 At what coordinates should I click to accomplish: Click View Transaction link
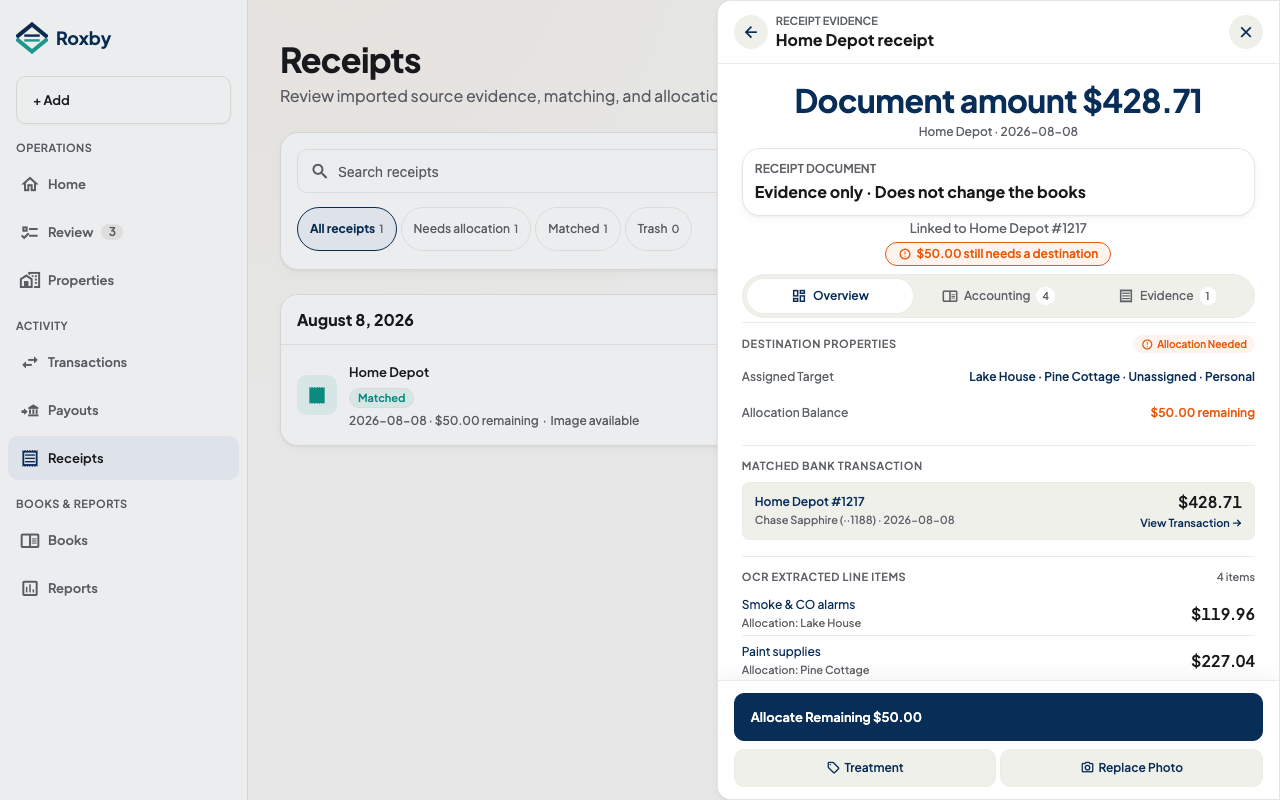pyautogui.click(x=1190, y=523)
